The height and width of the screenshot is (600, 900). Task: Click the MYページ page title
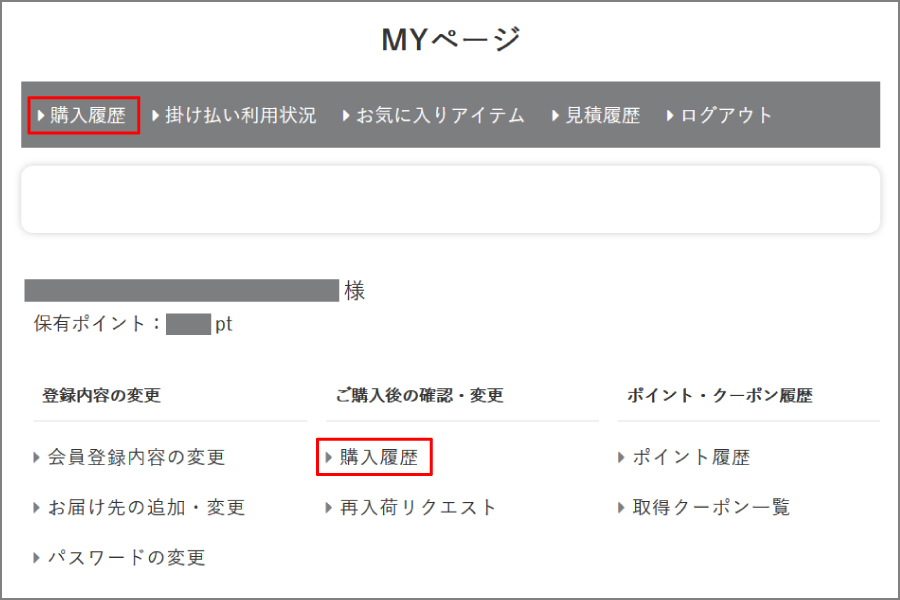tap(451, 40)
